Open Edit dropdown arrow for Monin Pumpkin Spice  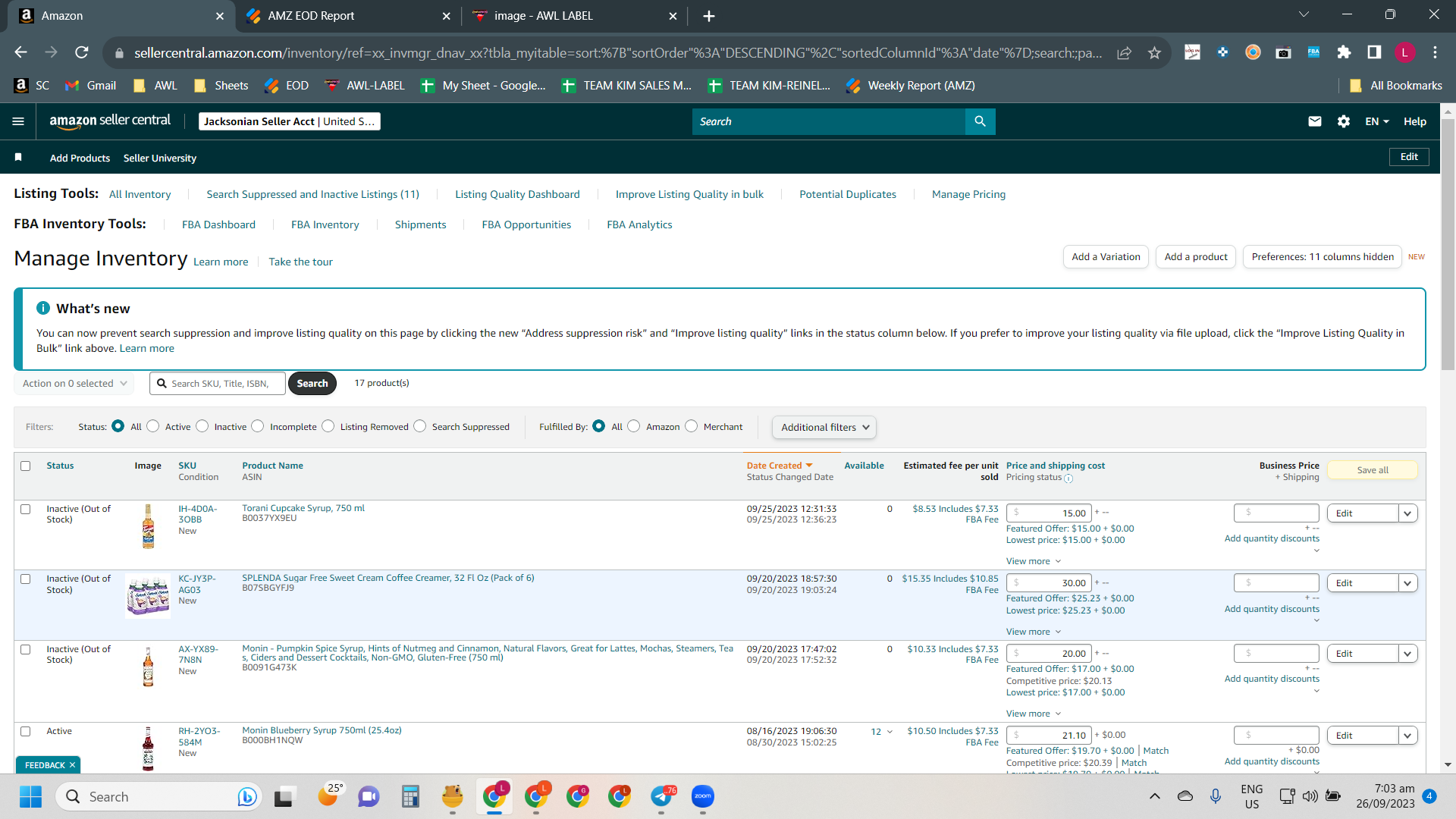tap(1408, 654)
